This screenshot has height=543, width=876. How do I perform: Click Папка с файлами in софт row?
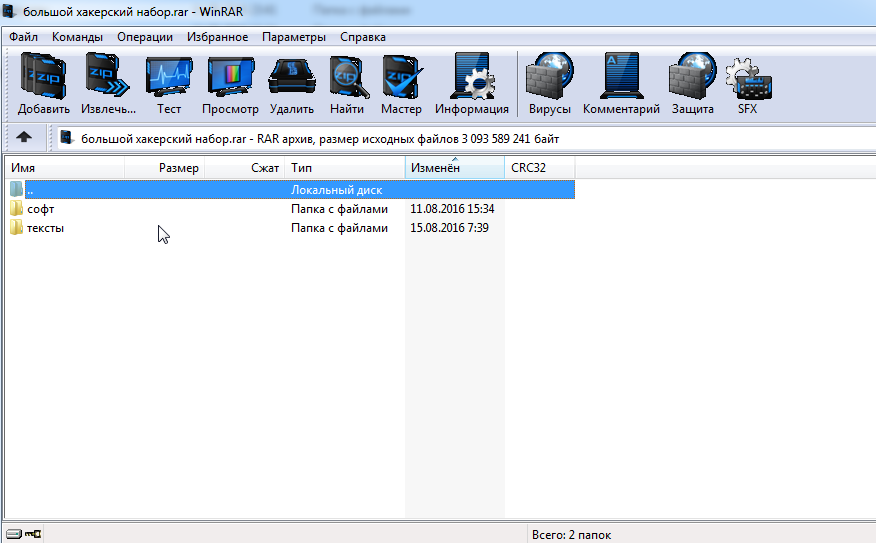pyautogui.click(x=339, y=209)
